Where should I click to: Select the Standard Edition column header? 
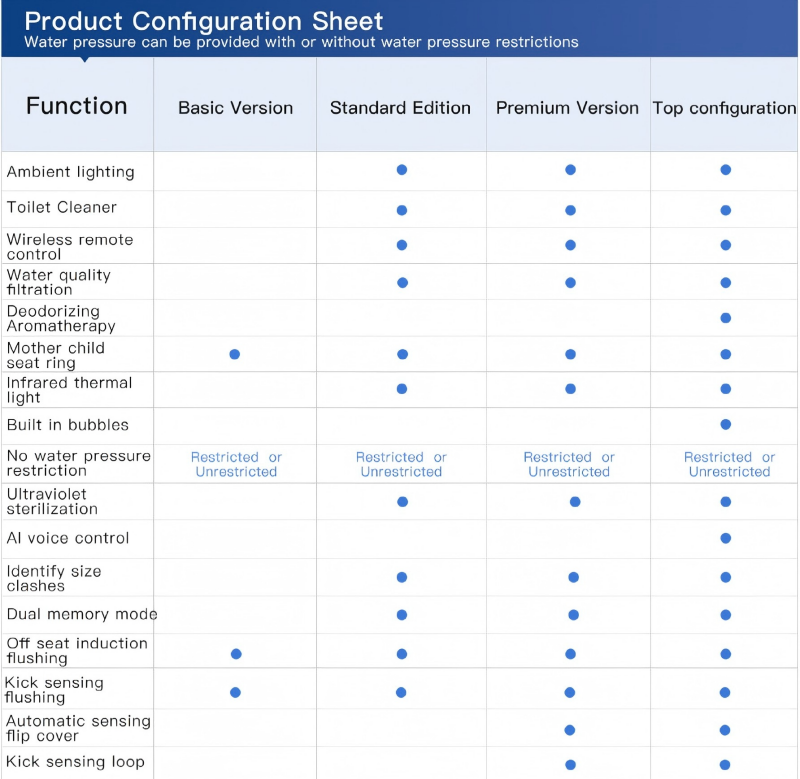tap(400, 108)
